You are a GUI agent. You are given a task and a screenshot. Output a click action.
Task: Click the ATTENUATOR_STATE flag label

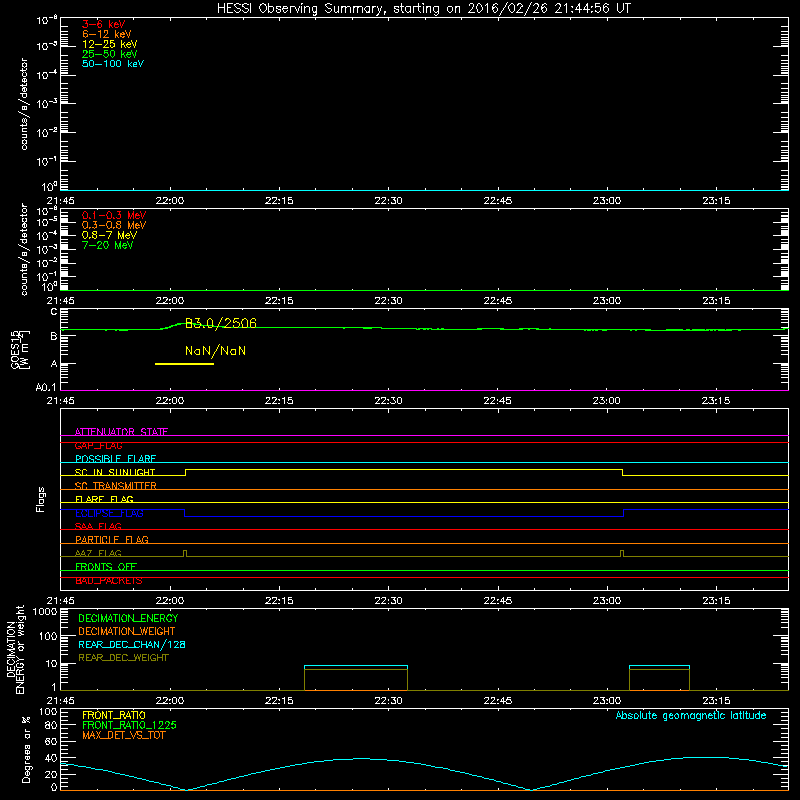tap(121, 432)
